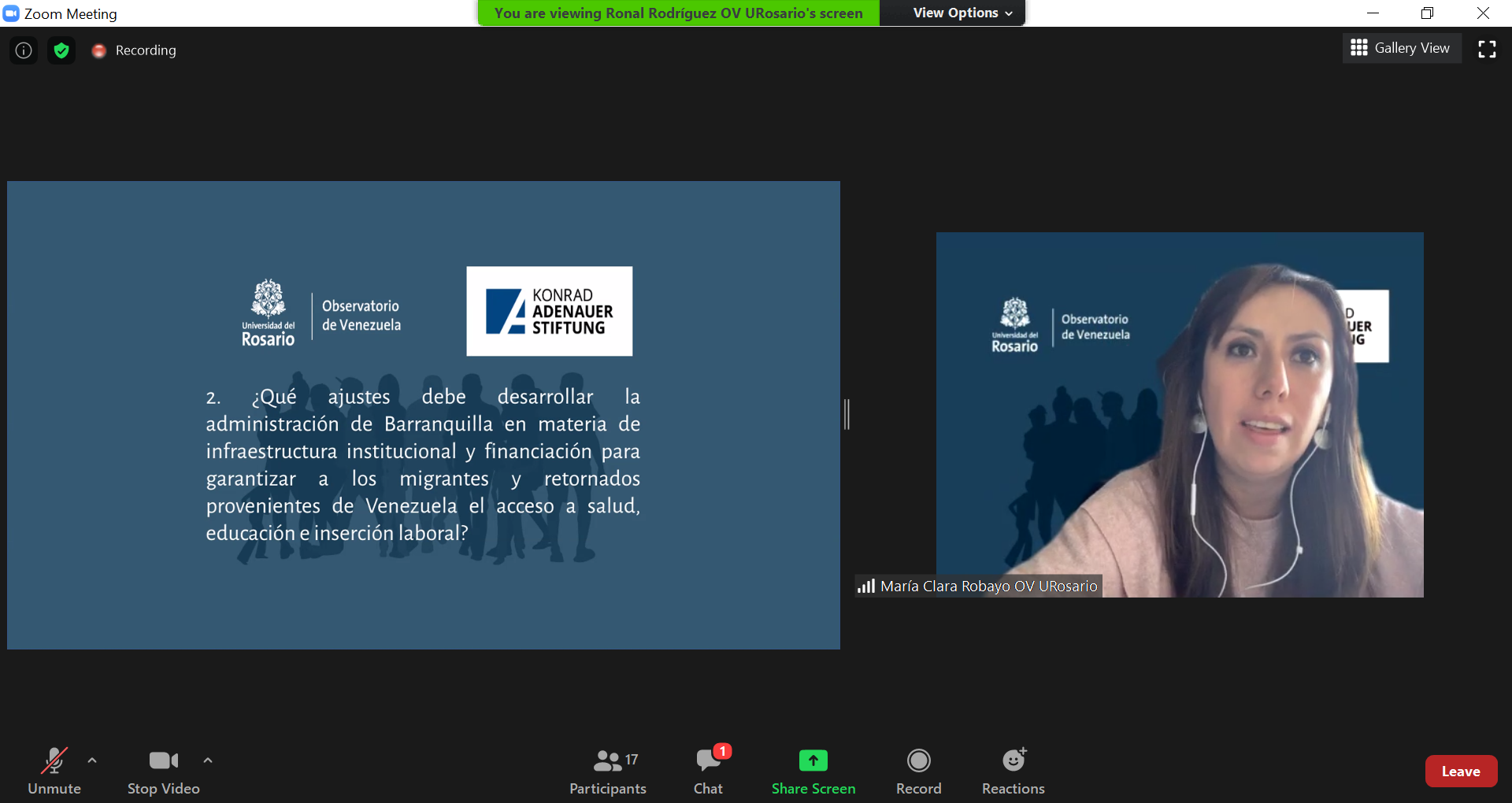
Task: Switch to Gallery View
Action: click(x=1401, y=48)
